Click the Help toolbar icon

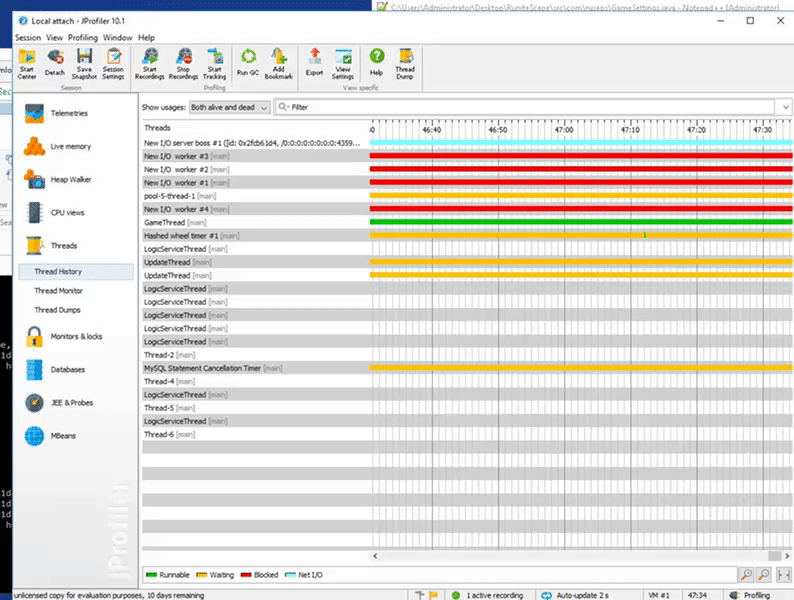point(376,64)
